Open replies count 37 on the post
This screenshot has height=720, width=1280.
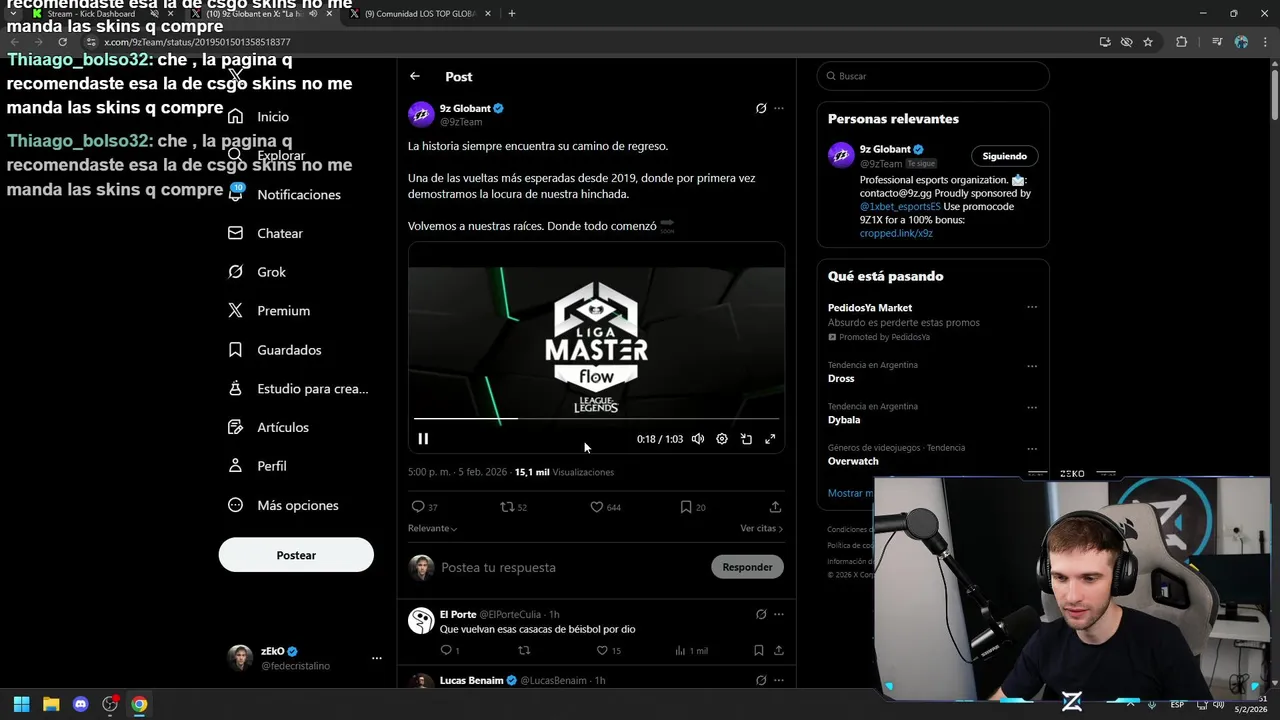(x=425, y=507)
